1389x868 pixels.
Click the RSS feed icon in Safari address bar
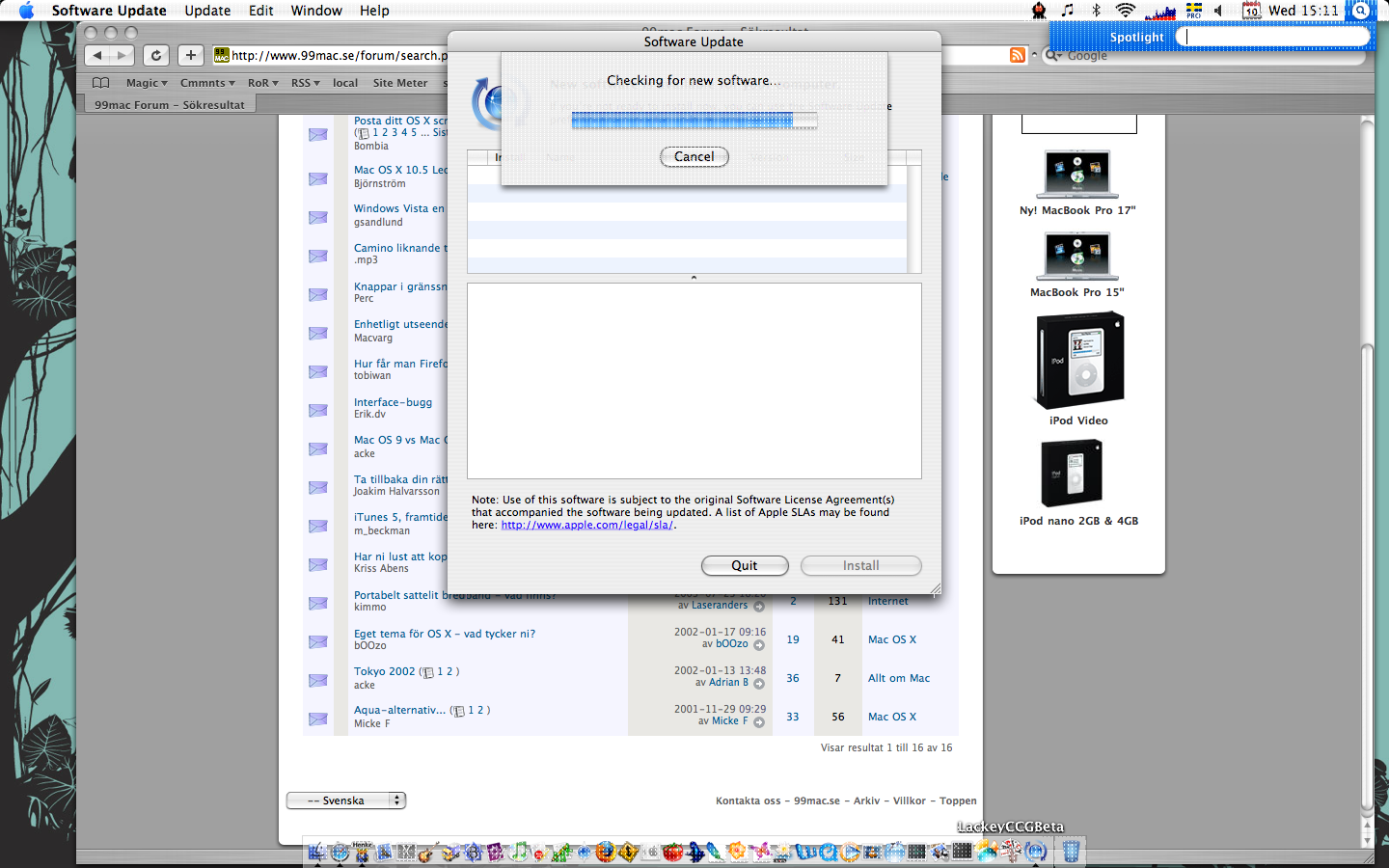pos(1018,55)
